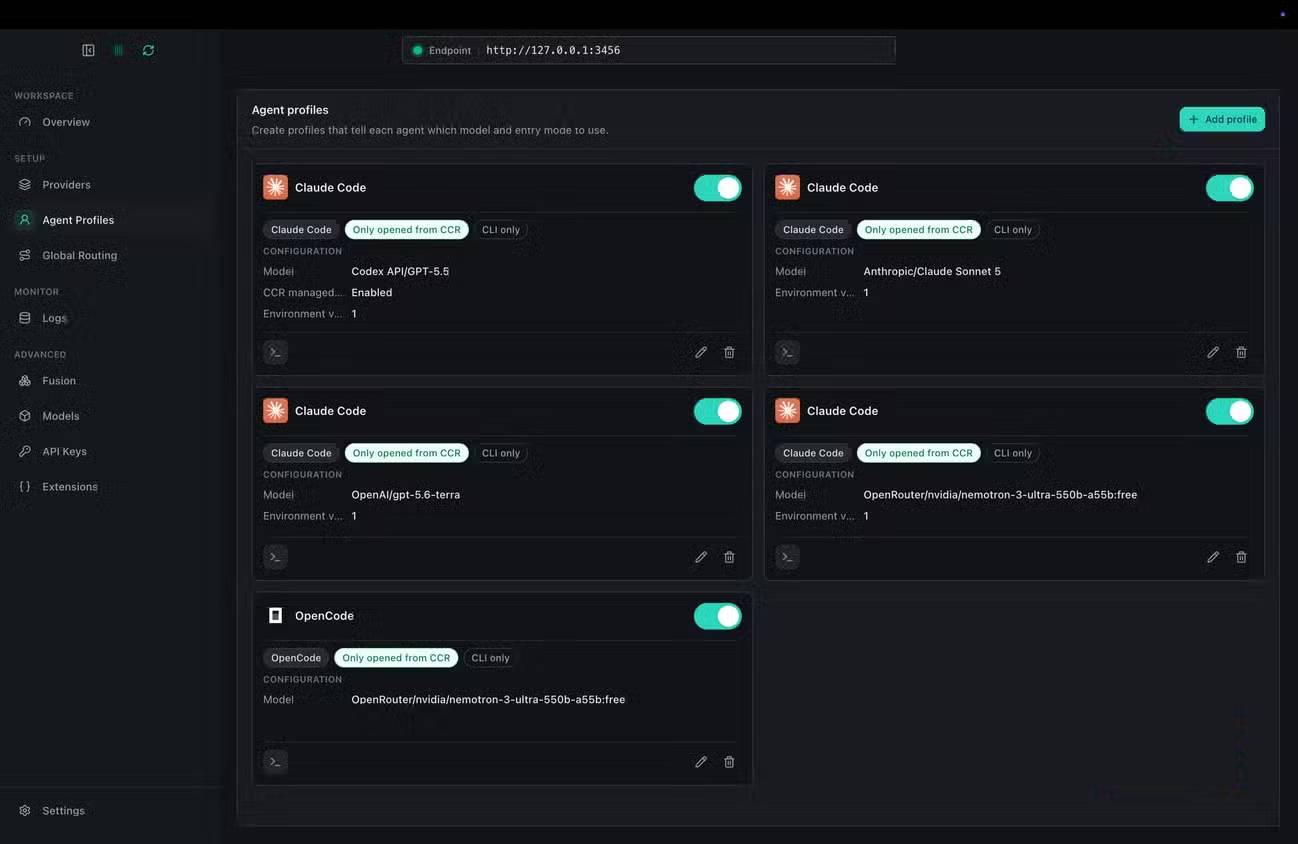
Task: Open terminal for Claude Code nemotron profile
Action: coord(787,557)
